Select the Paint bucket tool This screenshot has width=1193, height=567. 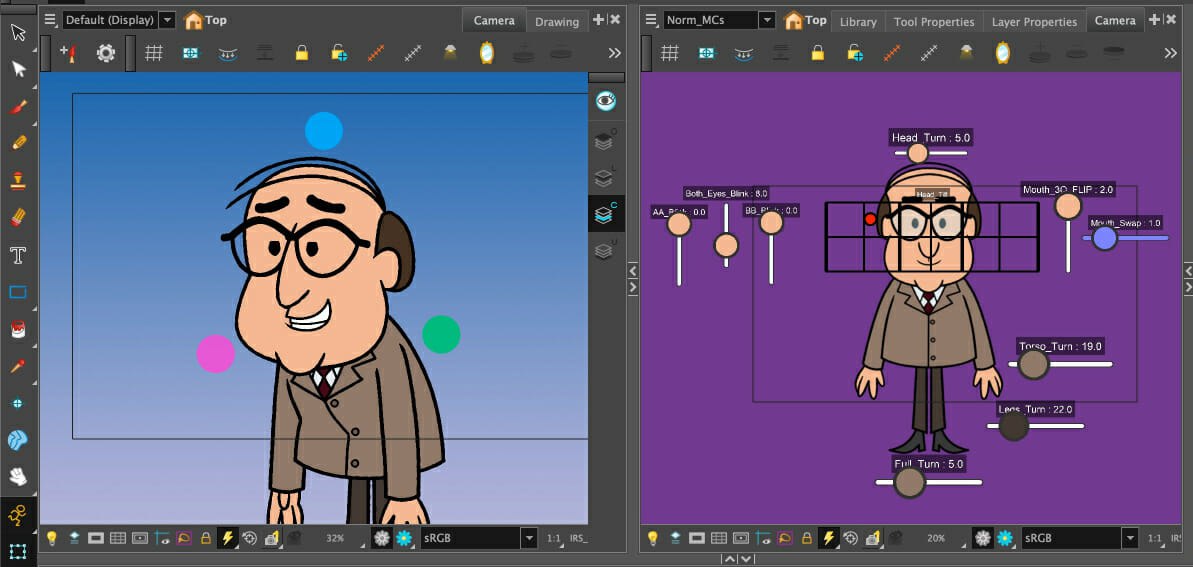click(x=18, y=329)
